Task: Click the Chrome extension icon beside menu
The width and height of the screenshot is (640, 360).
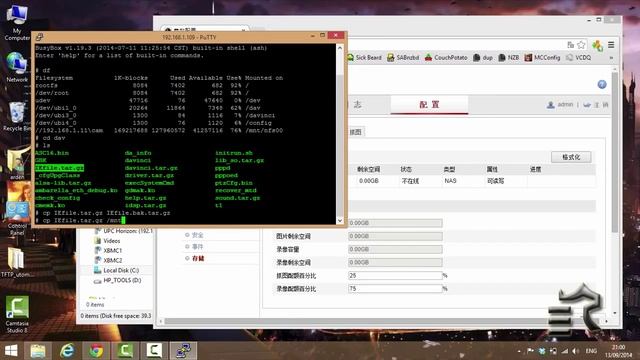Action: tap(598, 45)
